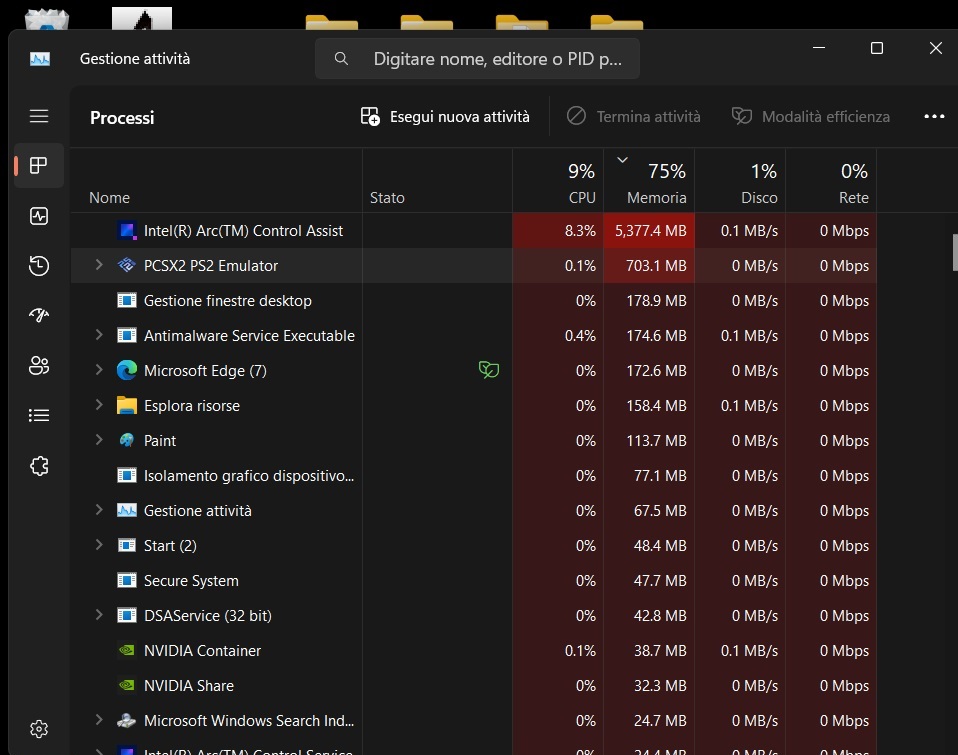Click the Esplora risorse folder icon
The image size is (958, 755).
tap(127, 405)
